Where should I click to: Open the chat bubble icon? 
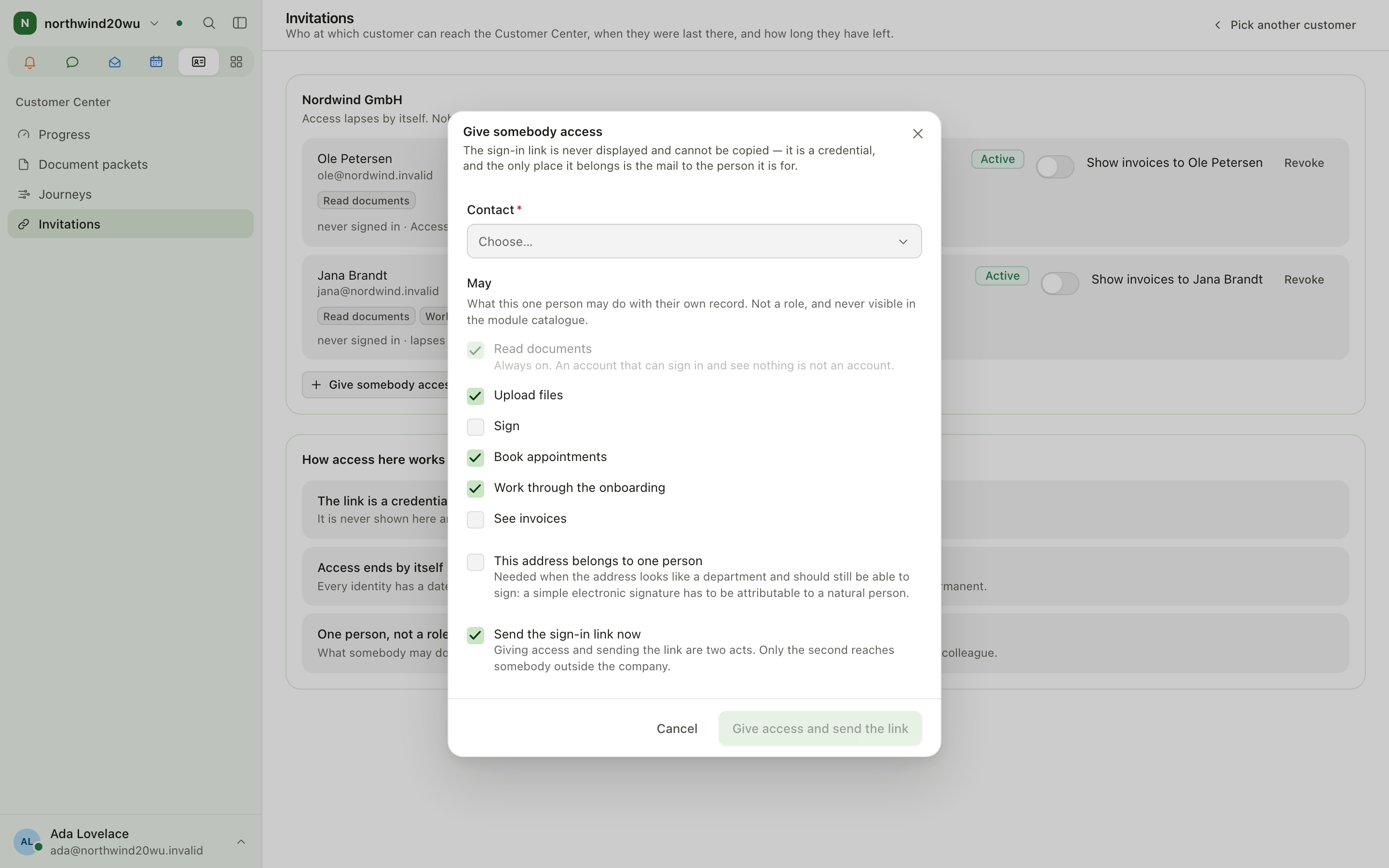tap(72, 62)
